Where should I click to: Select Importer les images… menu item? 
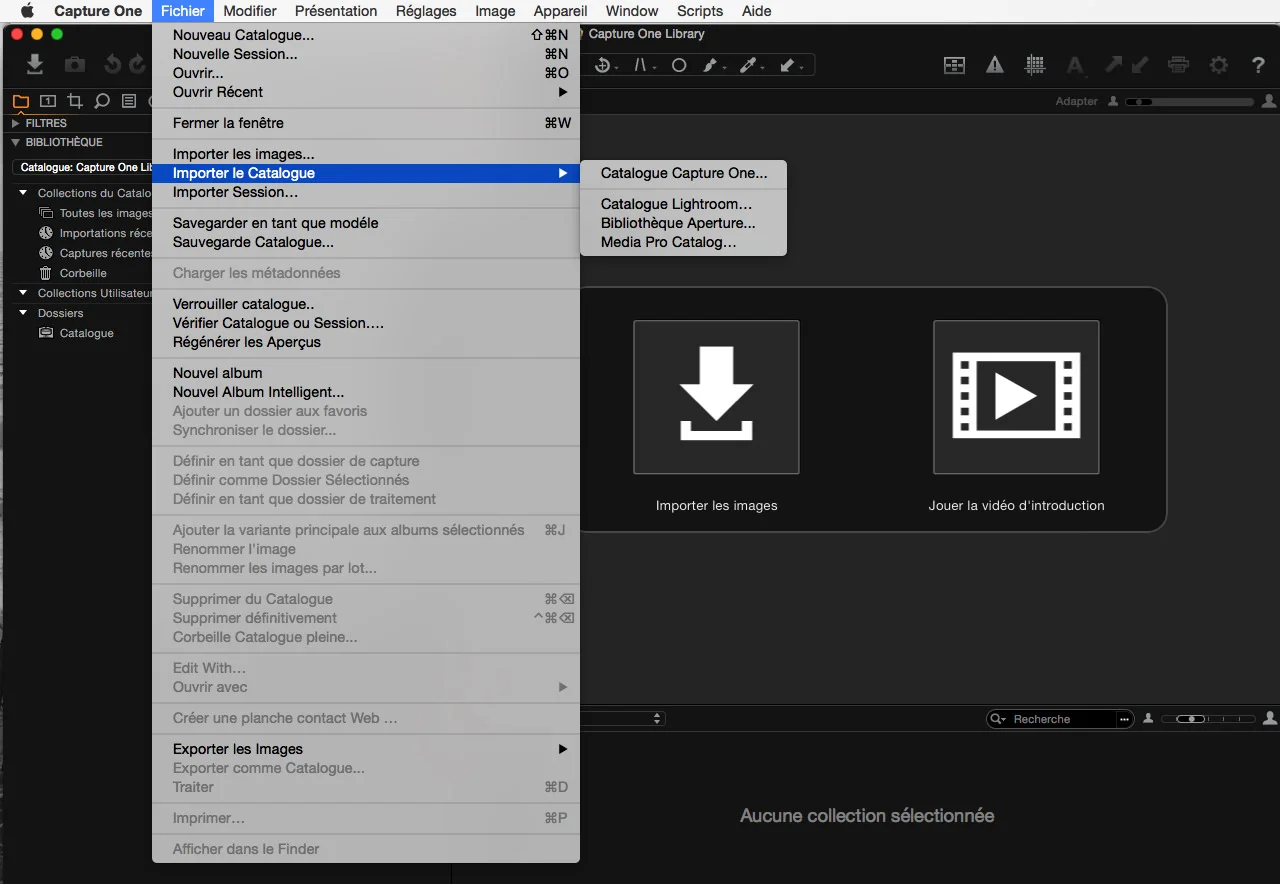[366, 154]
